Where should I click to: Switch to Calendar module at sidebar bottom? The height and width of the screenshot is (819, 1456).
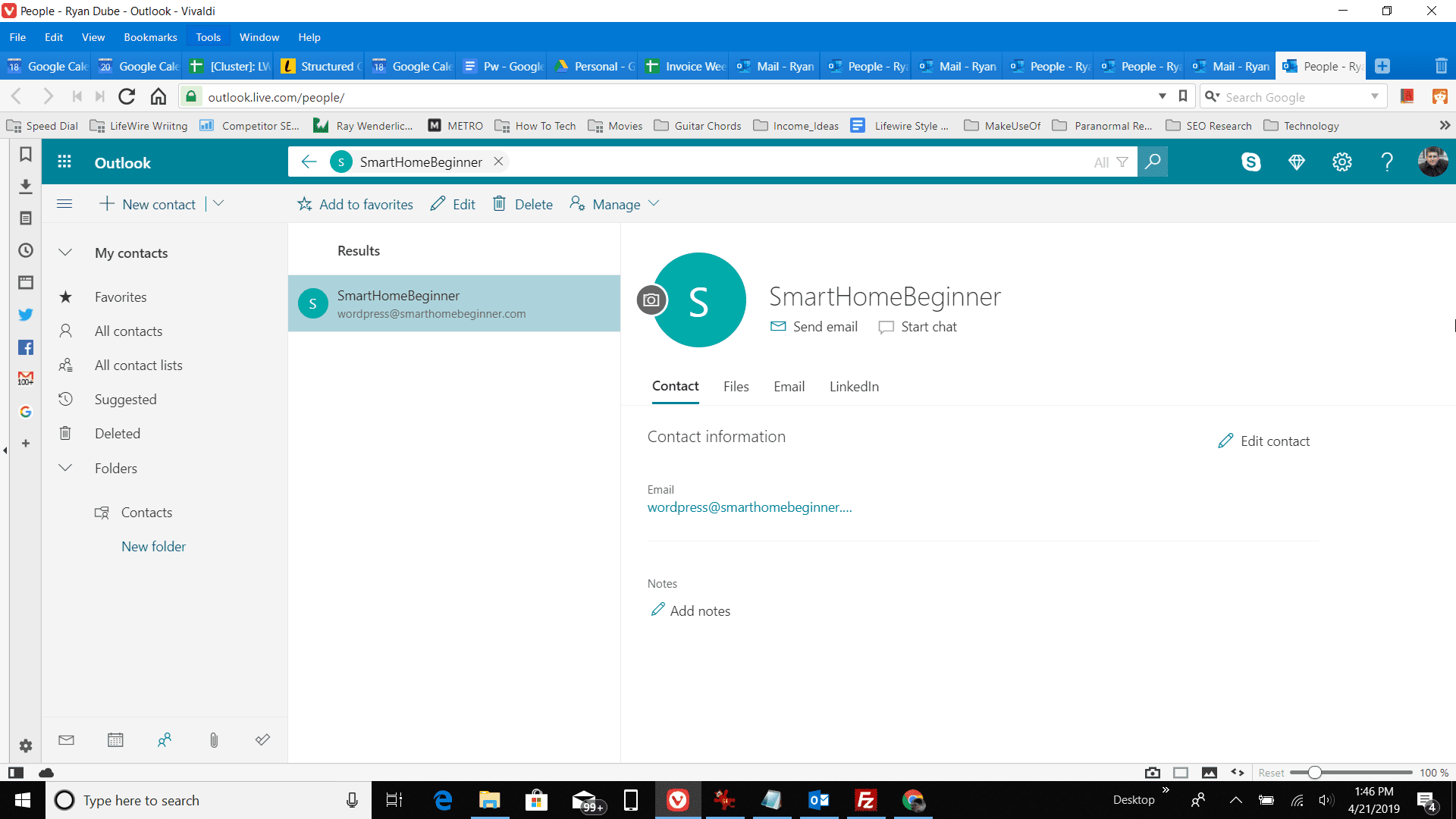(x=115, y=740)
